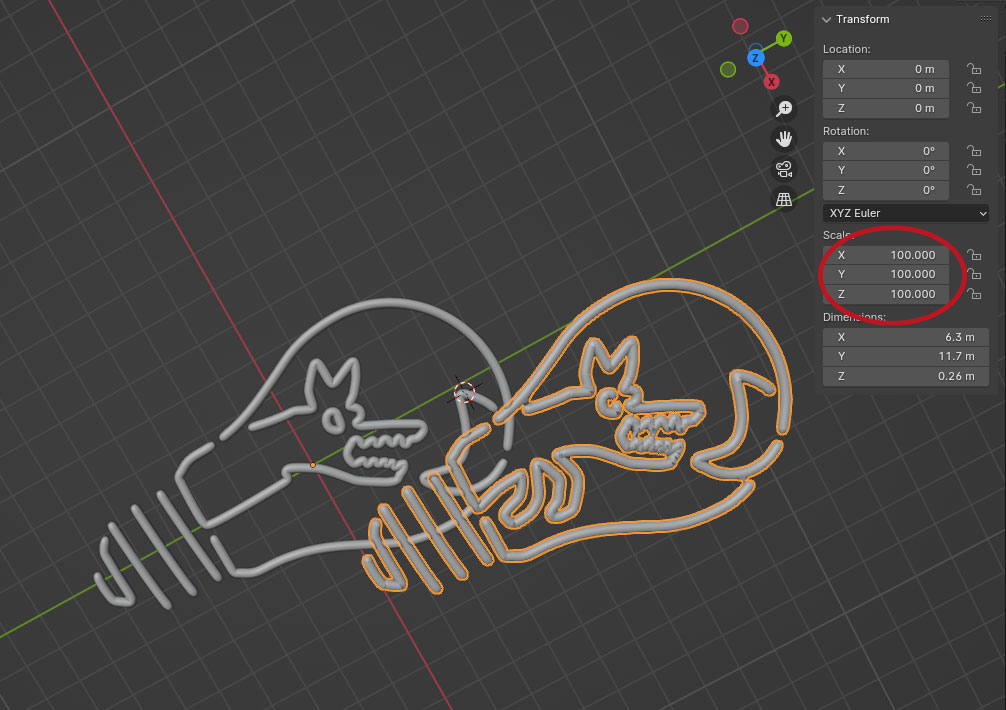Click the Scale X field
The width and height of the screenshot is (1006, 710).
pyautogui.click(x=885, y=255)
